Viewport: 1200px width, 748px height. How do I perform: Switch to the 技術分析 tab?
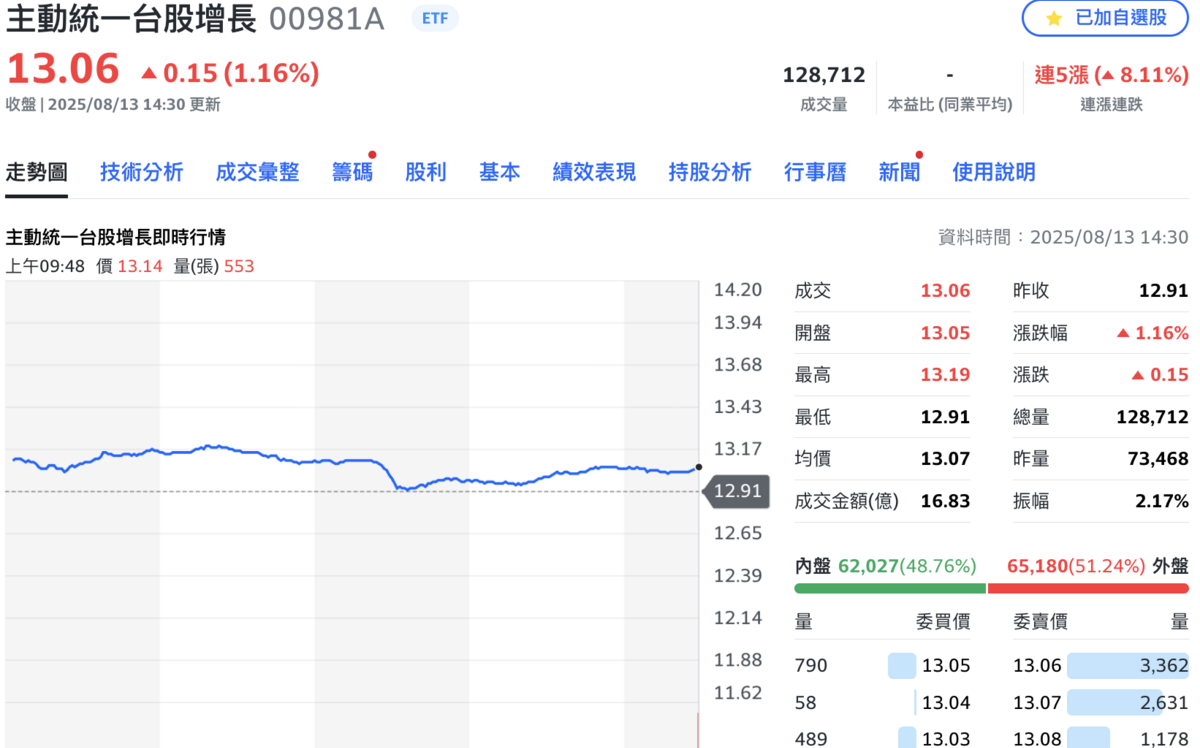click(141, 172)
